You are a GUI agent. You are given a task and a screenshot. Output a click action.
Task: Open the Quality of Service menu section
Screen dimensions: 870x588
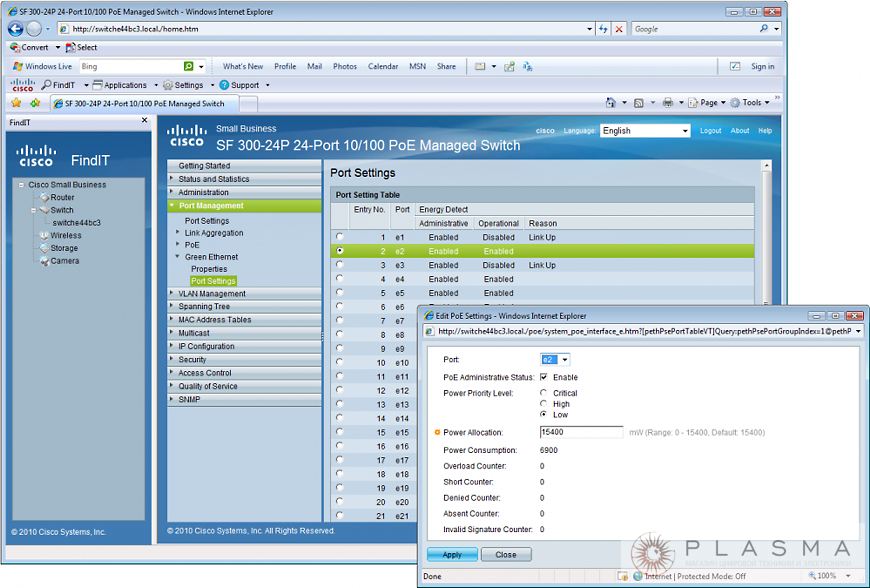click(244, 386)
